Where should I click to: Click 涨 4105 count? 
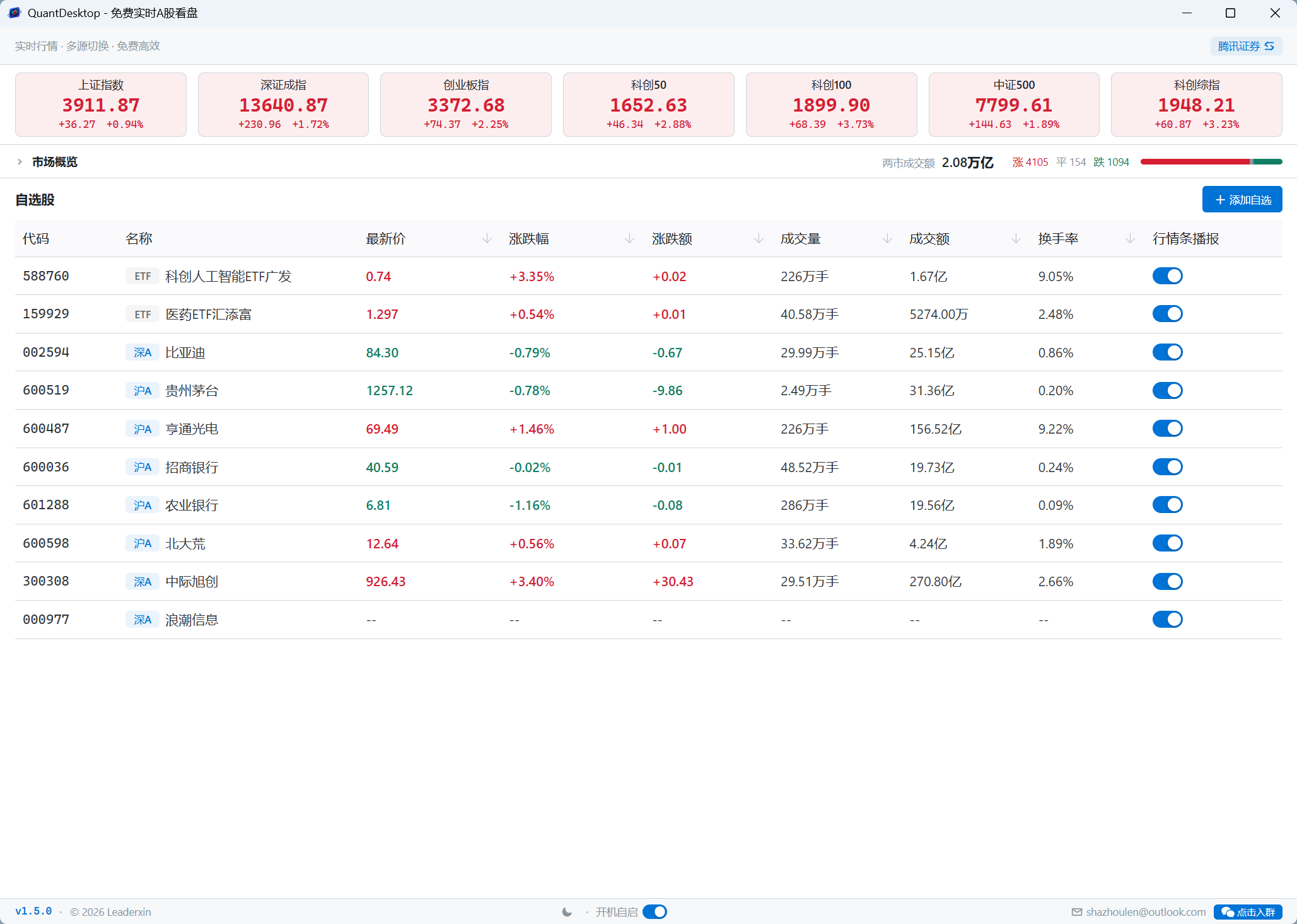(x=1030, y=162)
